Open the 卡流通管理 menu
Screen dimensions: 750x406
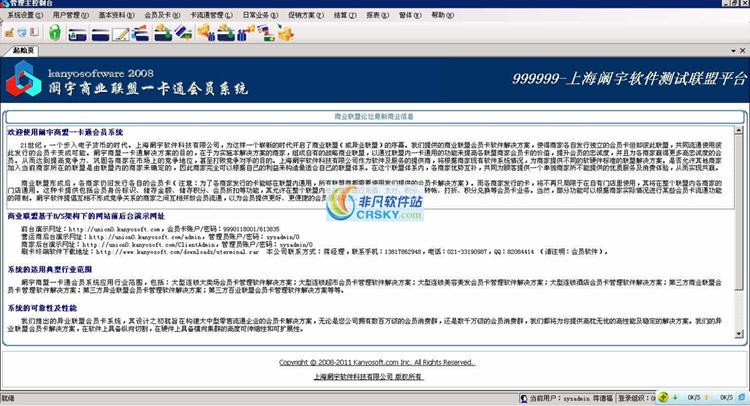pos(211,15)
